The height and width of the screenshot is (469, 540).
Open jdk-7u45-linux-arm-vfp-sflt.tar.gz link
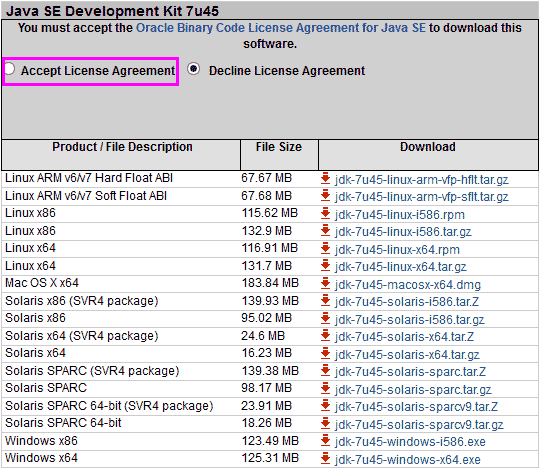tap(422, 197)
